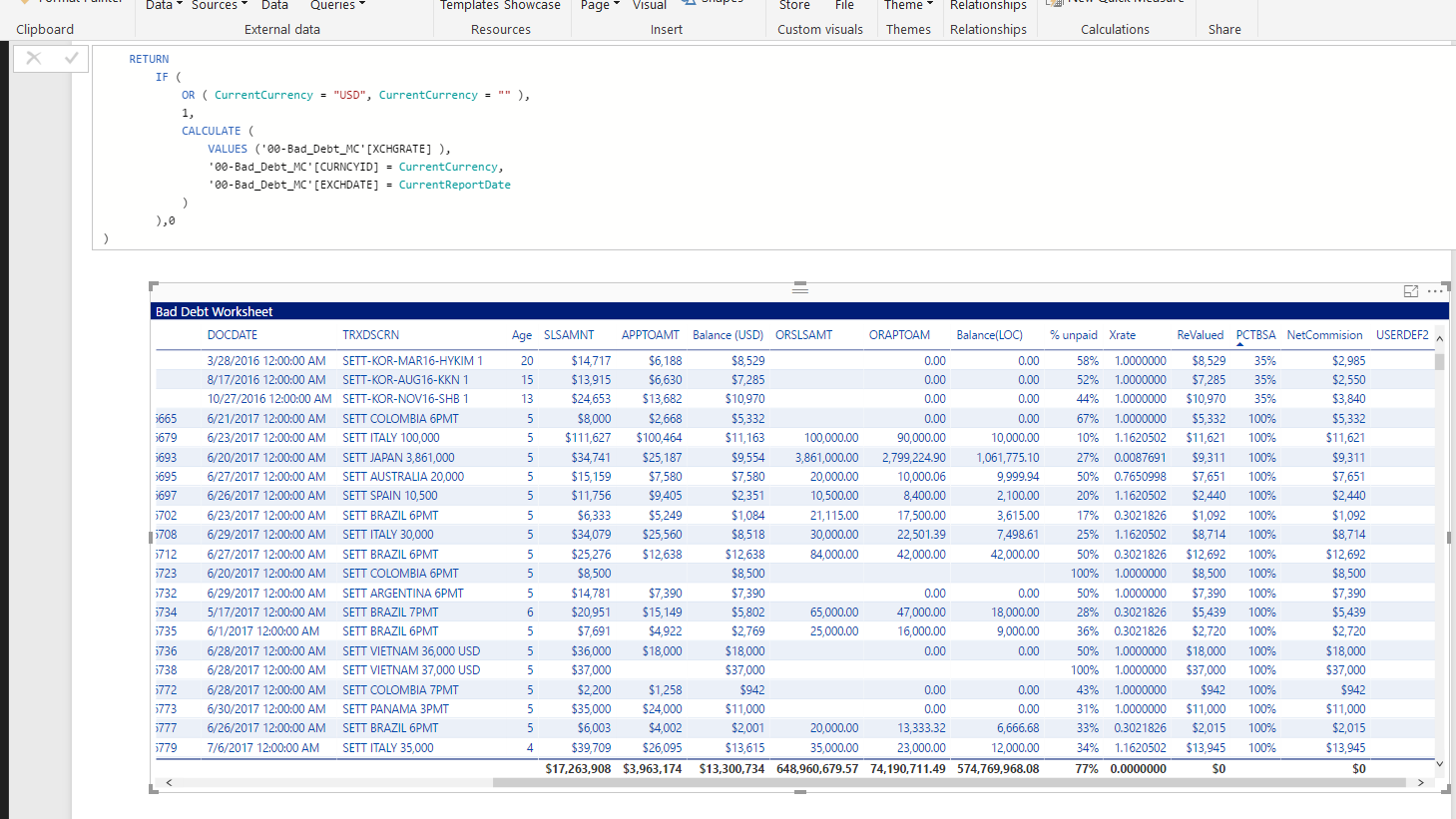
Task: Click the File button under Custom visuals
Action: (x=844, y=5)
